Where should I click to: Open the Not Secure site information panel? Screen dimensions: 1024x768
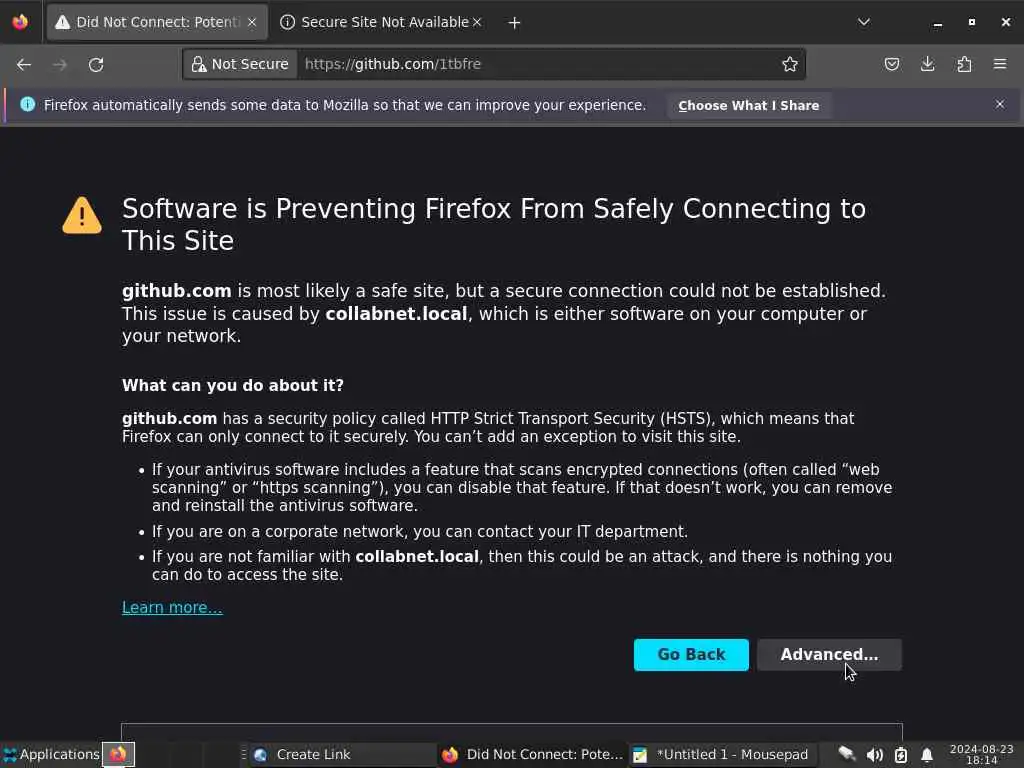pos(240,64)
